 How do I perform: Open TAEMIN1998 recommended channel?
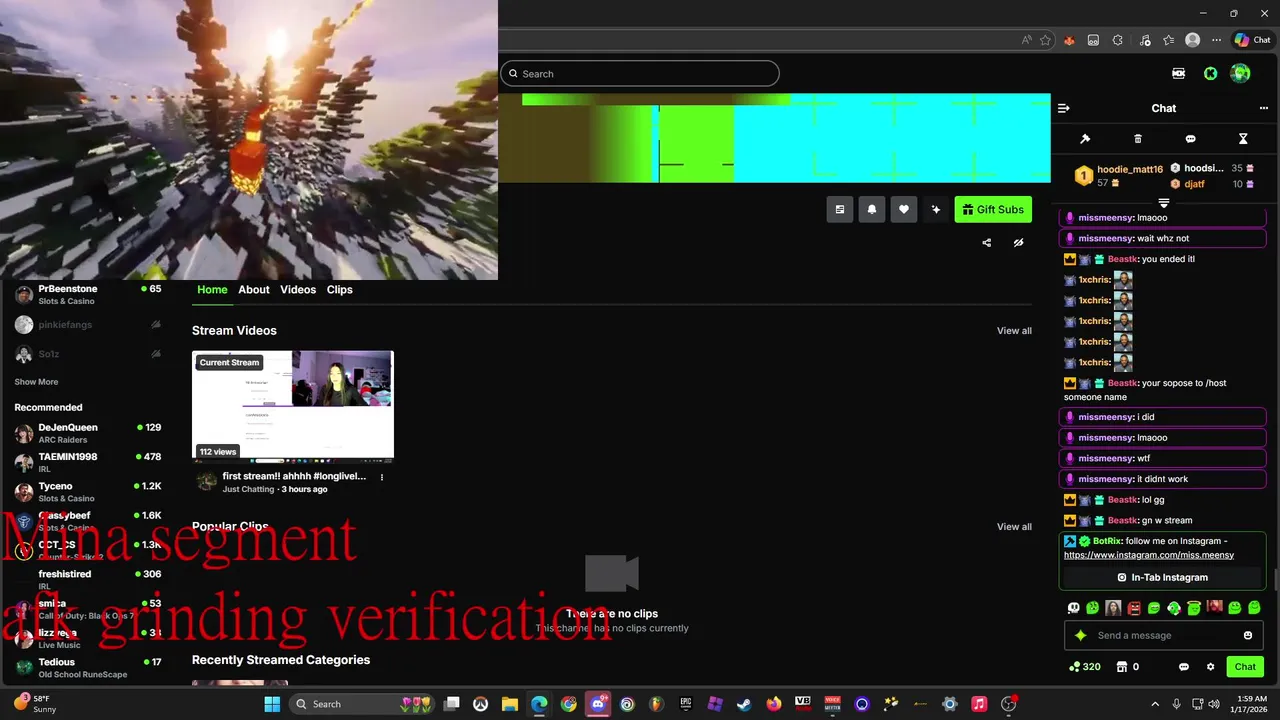point(88,462)
